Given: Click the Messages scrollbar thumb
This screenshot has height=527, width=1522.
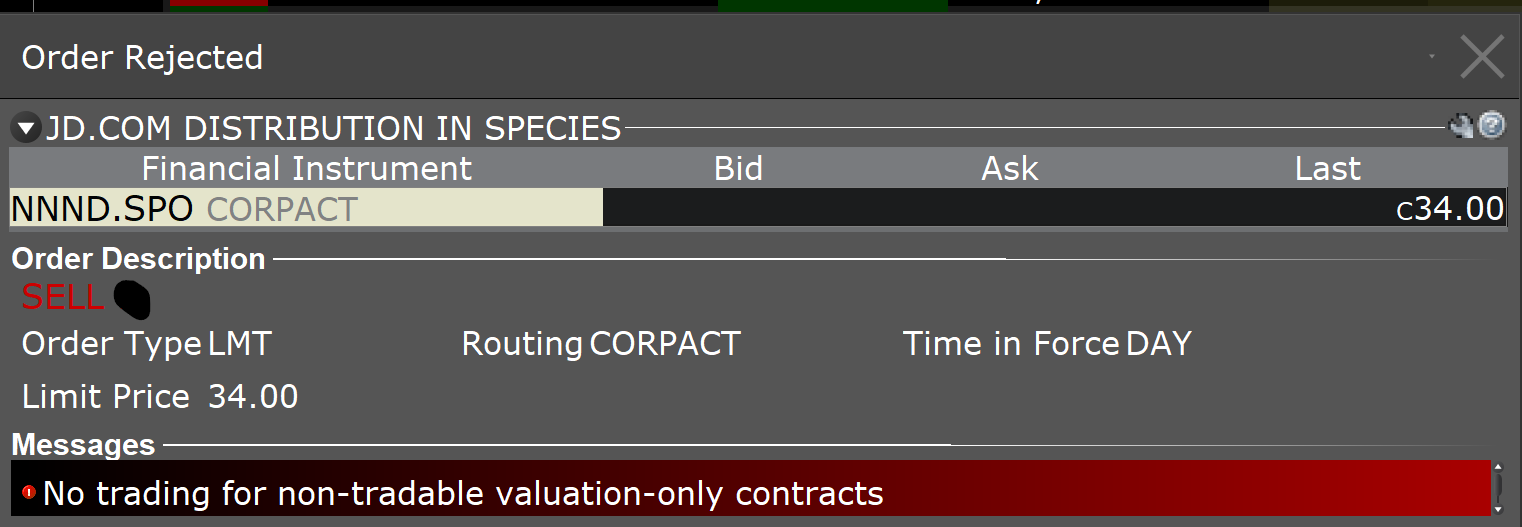Looking at the screenshot, I should point(1497,488).
